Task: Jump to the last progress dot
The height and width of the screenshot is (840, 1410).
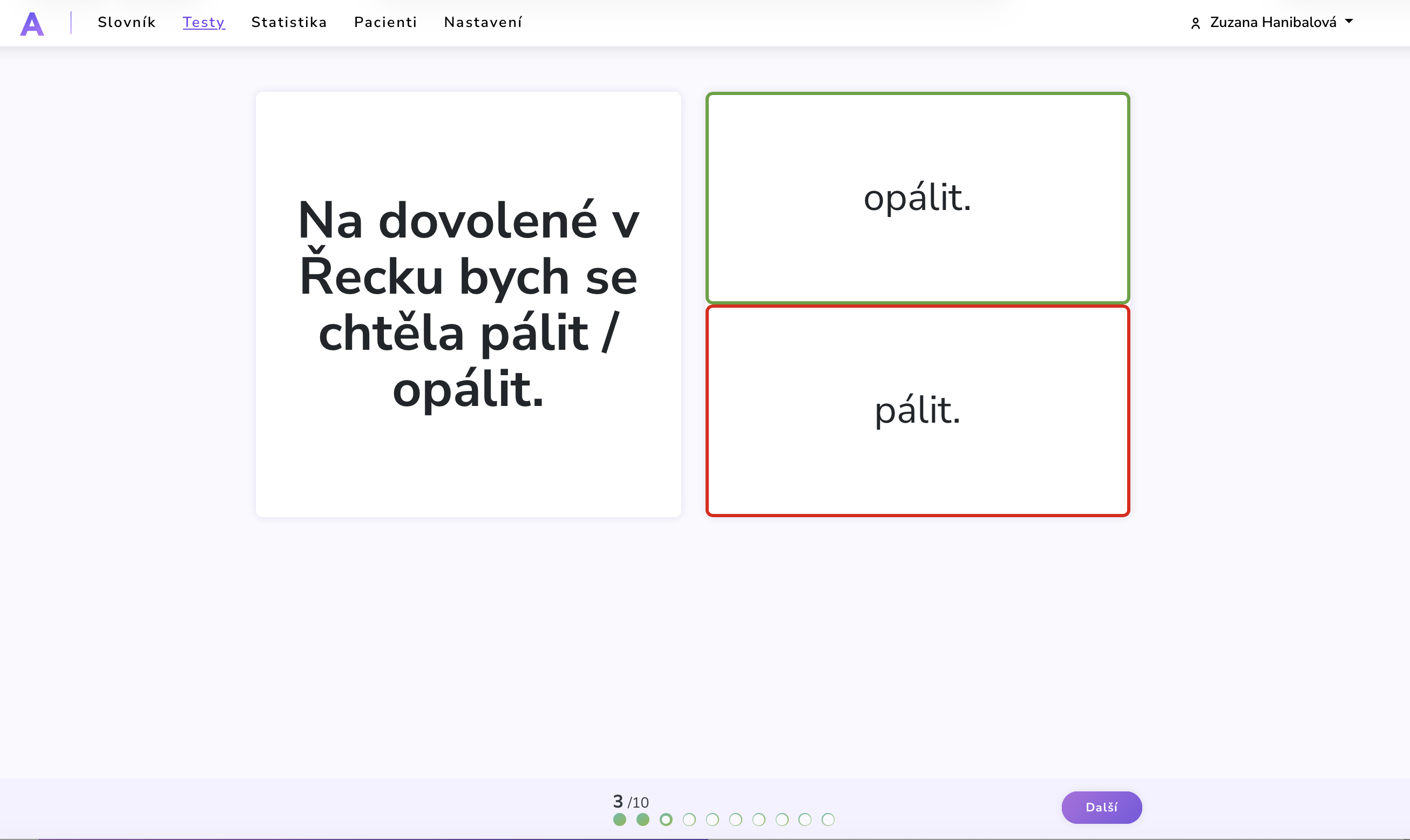Action: [x=828, y=819]
